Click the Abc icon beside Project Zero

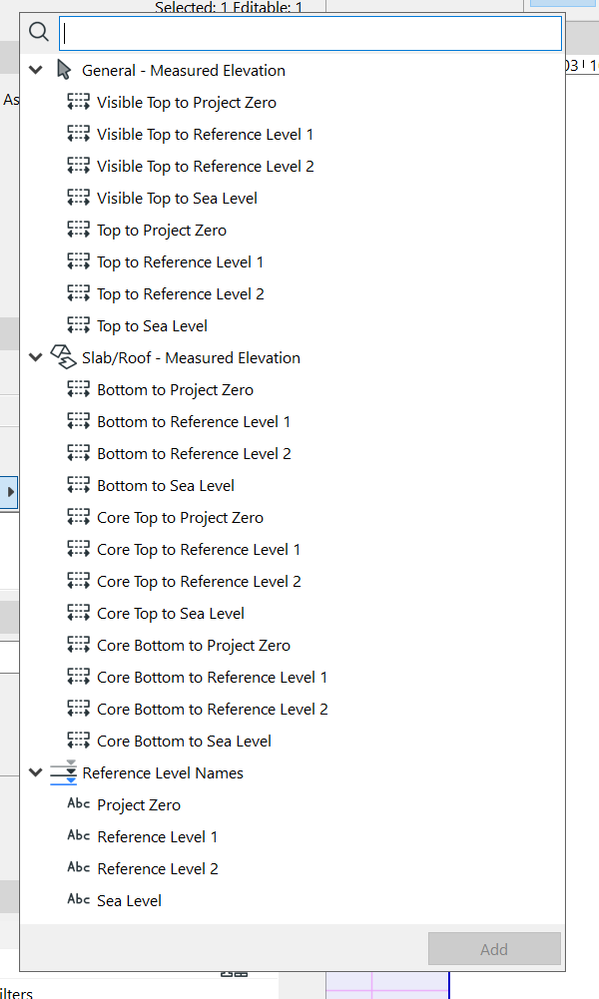78,804
